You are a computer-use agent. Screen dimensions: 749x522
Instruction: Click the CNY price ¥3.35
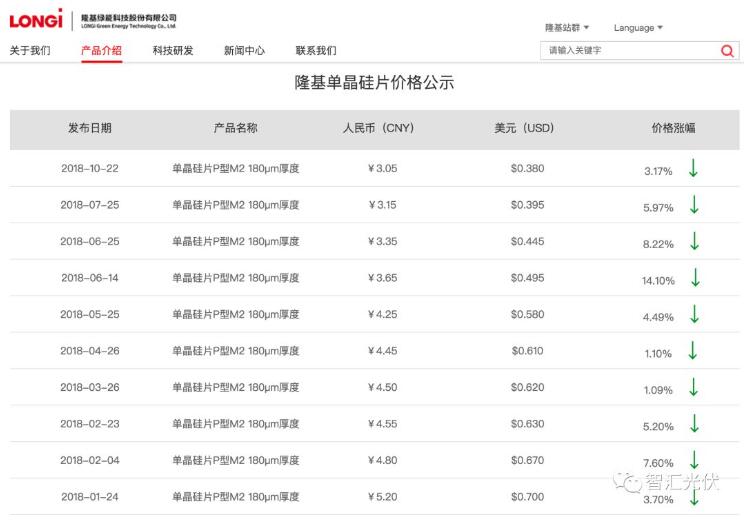pos(383,241)
